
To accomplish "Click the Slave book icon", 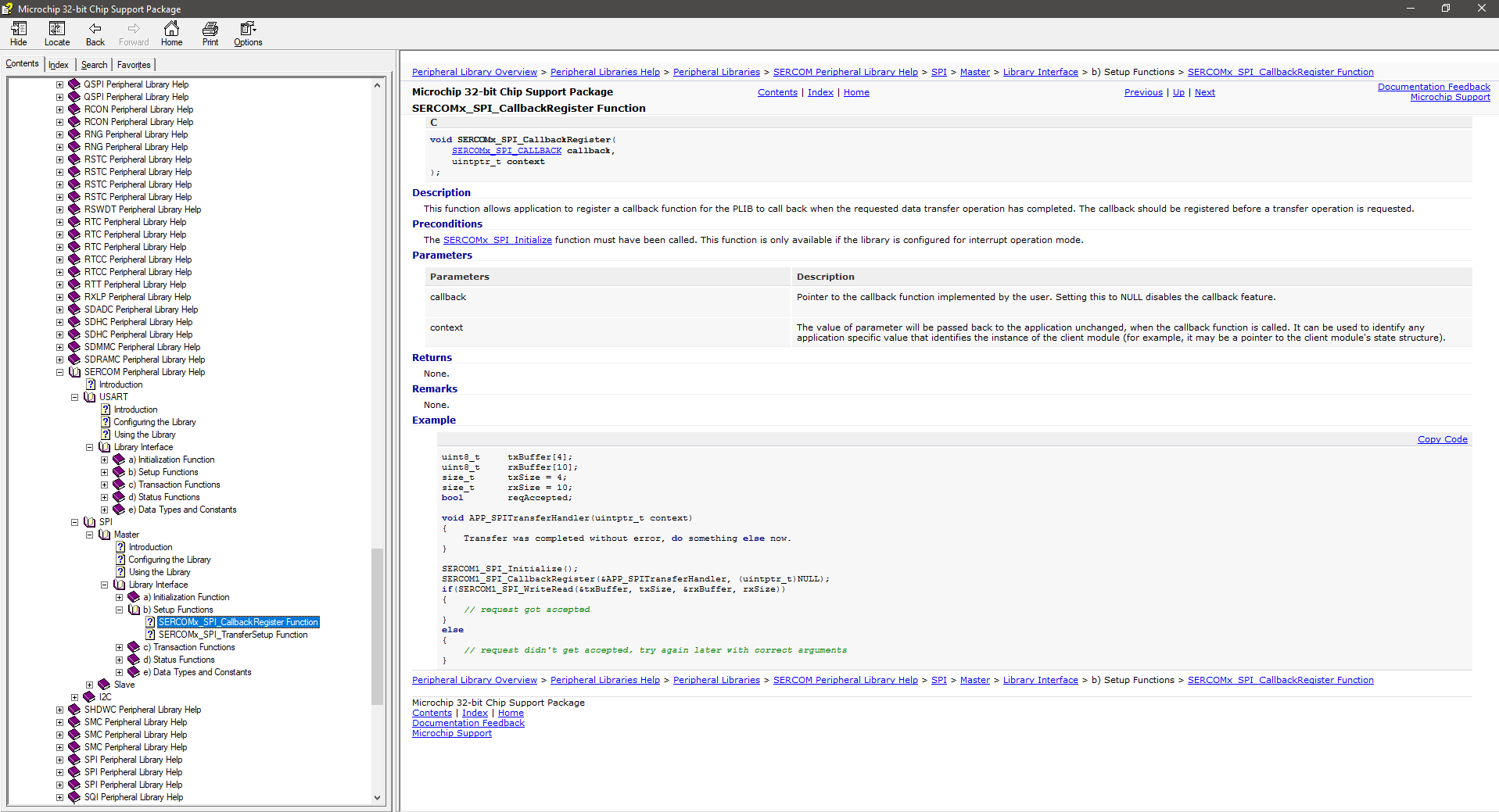I will pyautogui.click(x=105, y=685).
